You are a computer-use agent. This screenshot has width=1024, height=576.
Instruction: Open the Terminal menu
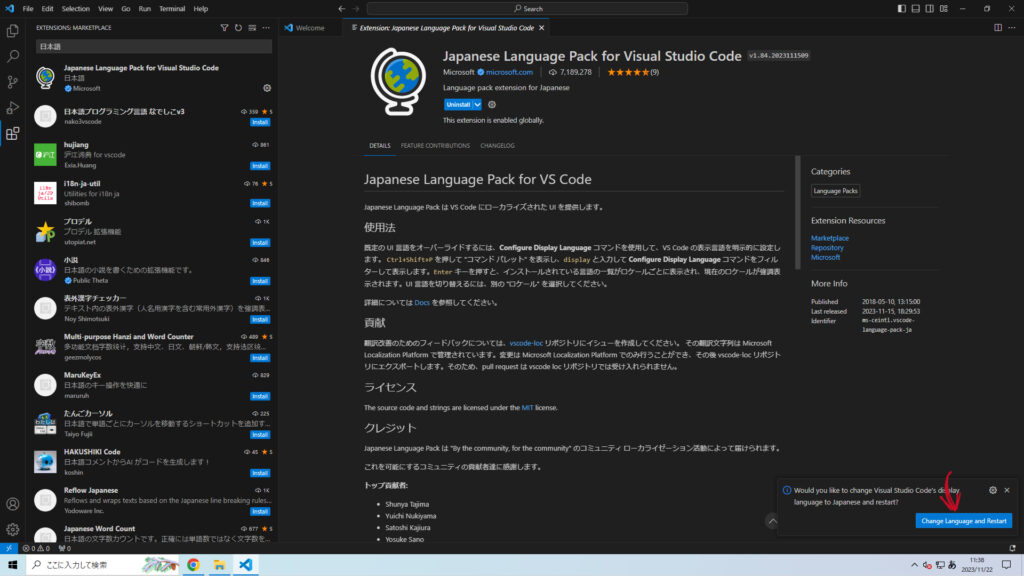(172, 8)
